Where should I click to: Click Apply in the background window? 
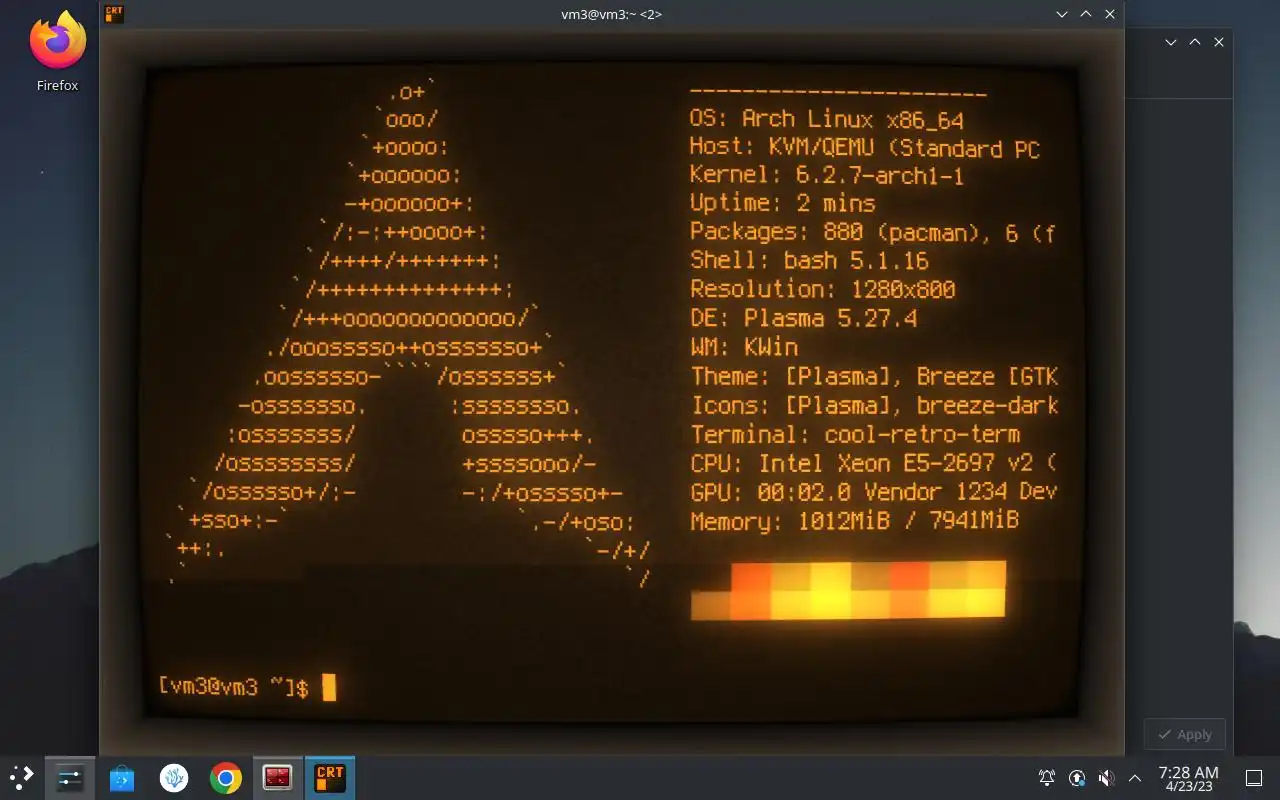[1184, 734]
